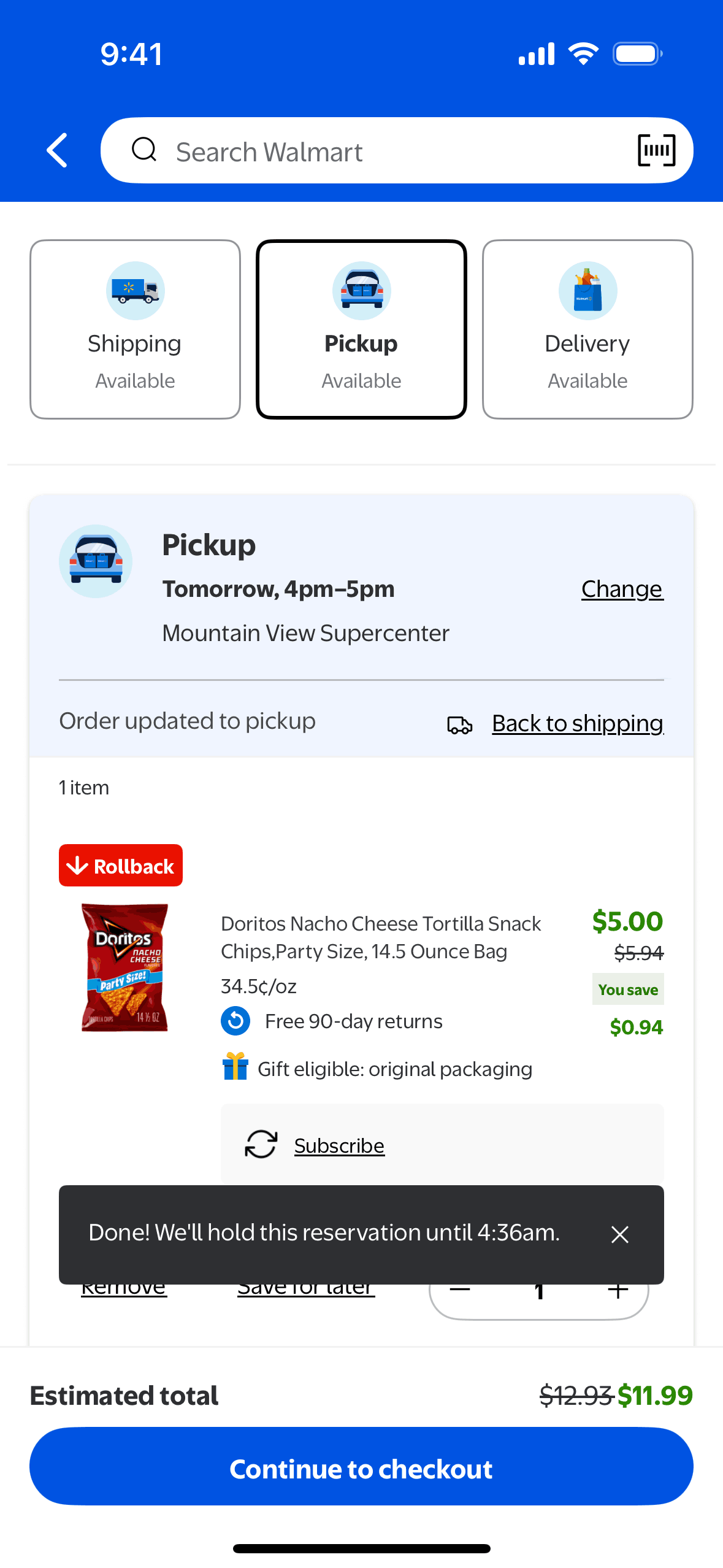
Task: Switch back to shipping
Action: click(577, 723)
